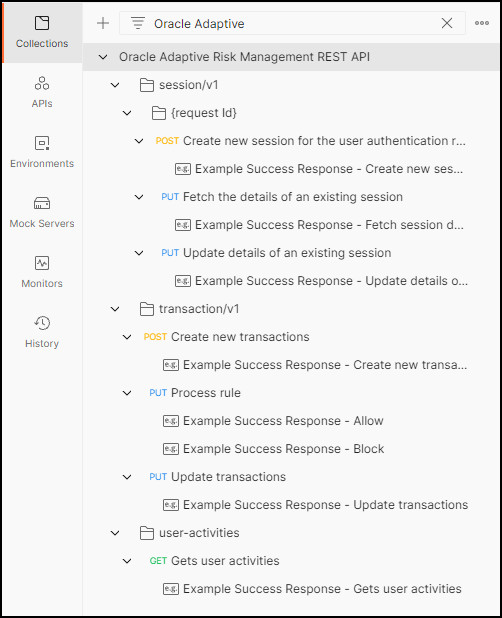Open the APIs sidebar tab

[42, 92]
